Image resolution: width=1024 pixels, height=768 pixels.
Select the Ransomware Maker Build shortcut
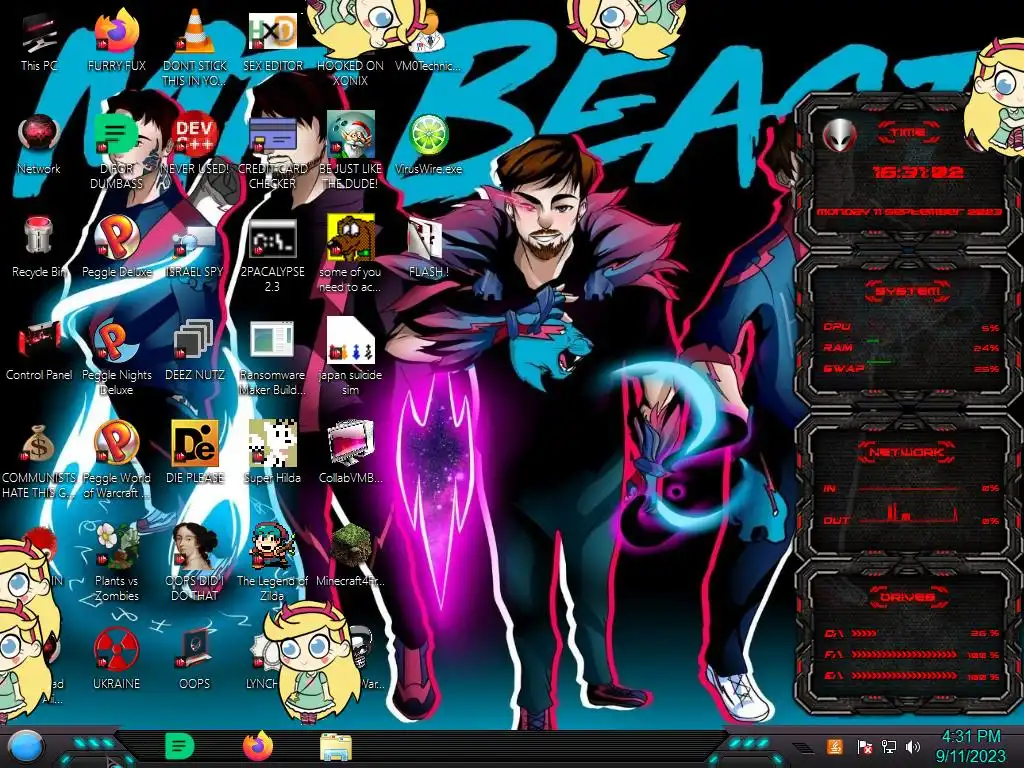[x=272, y=358]
